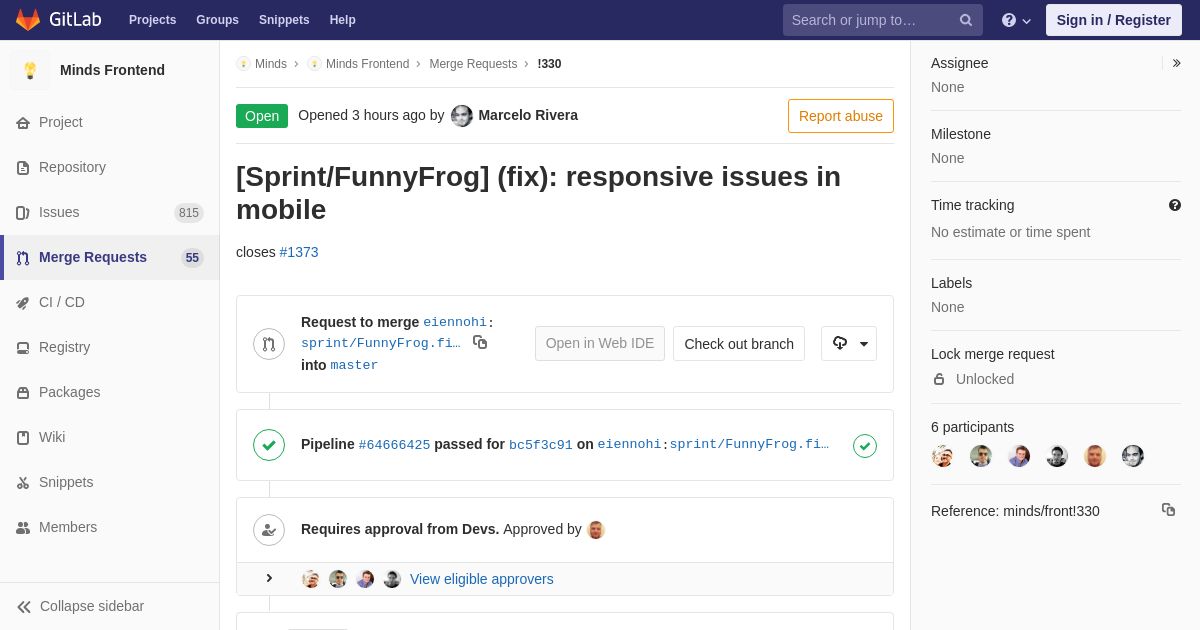Open the Projects menu in the navbar
The height and width of the screenshot is (630, 1200).
point(152,20)
